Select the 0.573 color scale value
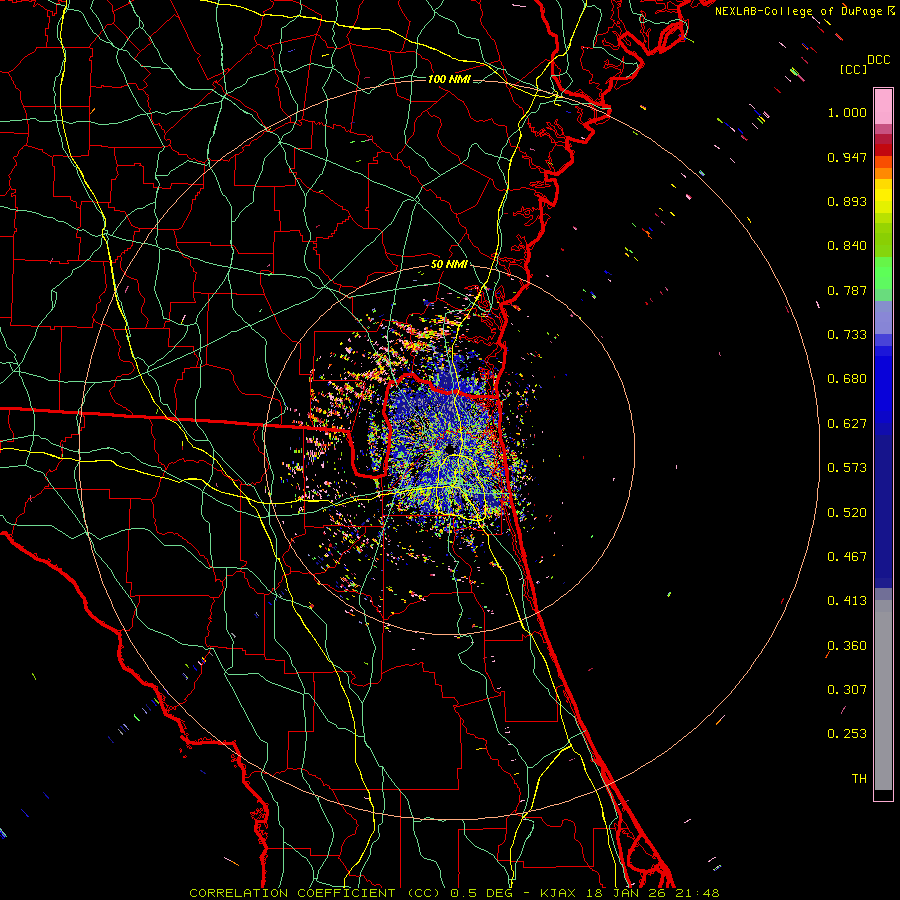Viewport: 900px width, 900px height. 847,468
